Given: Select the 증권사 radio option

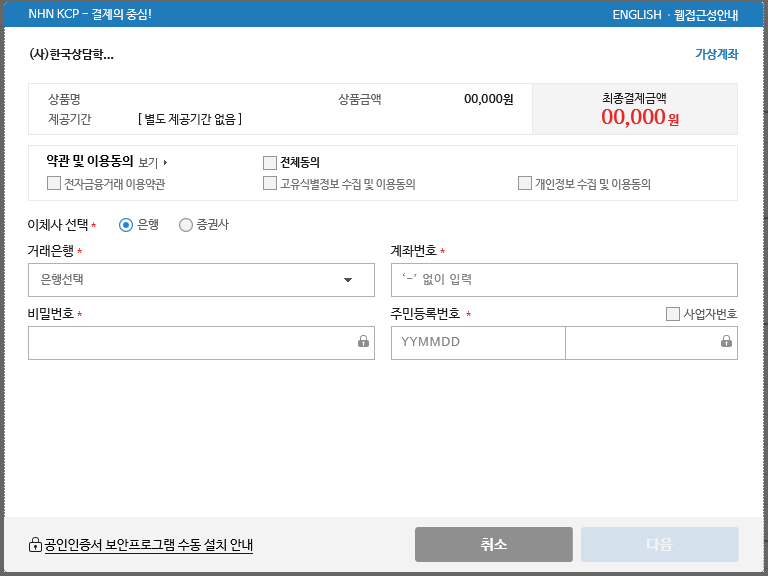Looking at the screenshot, I should [x=186, y=225].
